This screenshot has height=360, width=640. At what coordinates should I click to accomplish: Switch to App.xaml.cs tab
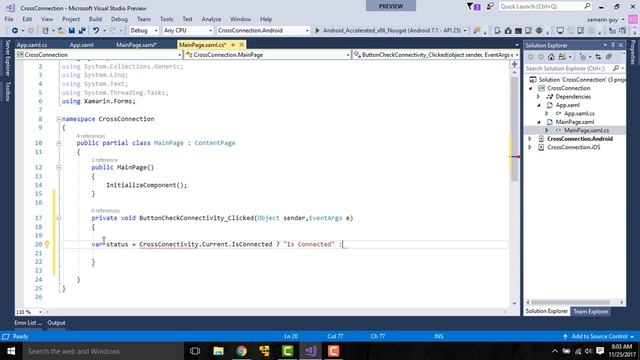(32, 45)
